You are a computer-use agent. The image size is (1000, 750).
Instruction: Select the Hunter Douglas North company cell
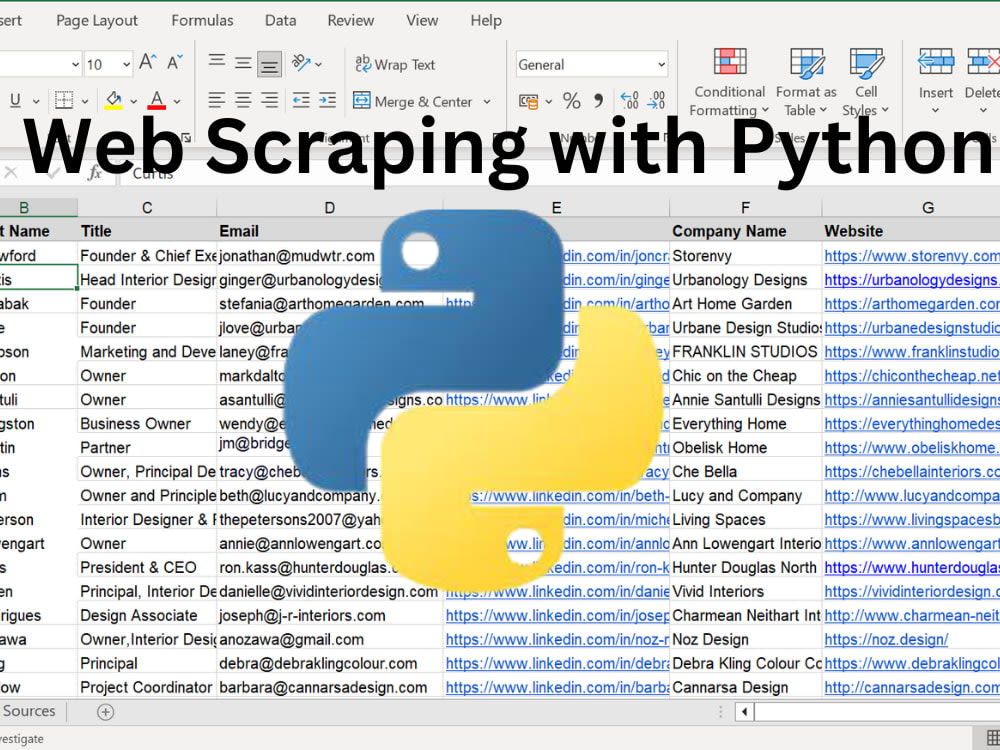click(745, 568)
